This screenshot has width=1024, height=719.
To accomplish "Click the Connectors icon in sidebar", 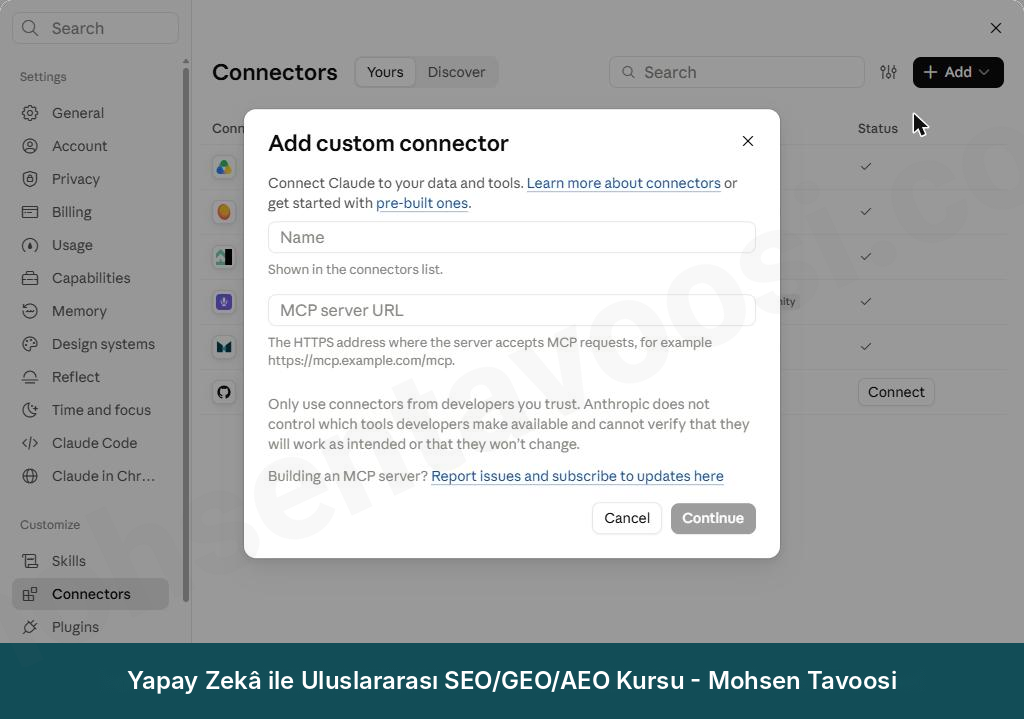I will [30, 594].
